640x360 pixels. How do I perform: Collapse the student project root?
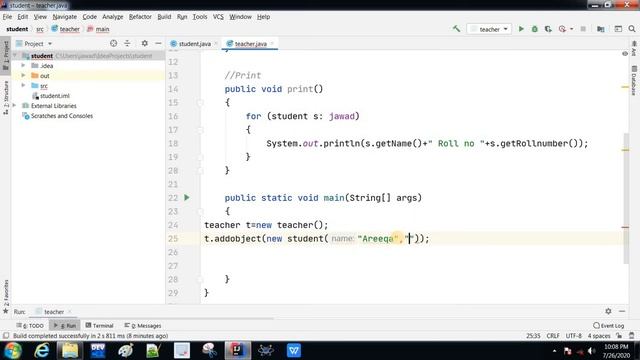pos(15,56)
